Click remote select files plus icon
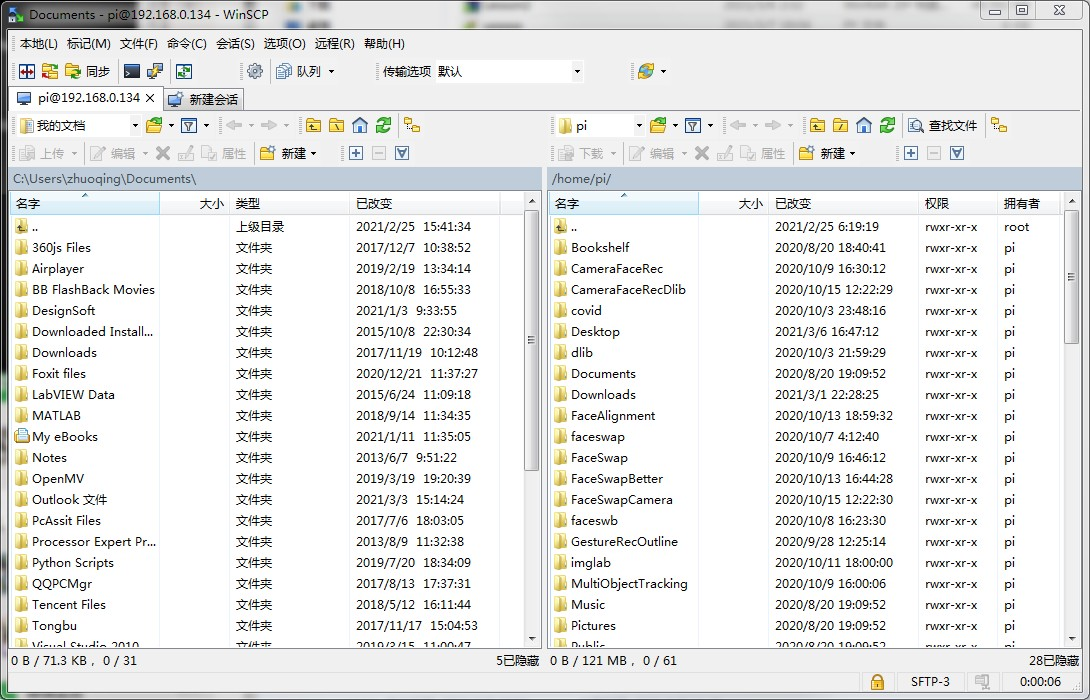1090x700 pixels. 911,154
